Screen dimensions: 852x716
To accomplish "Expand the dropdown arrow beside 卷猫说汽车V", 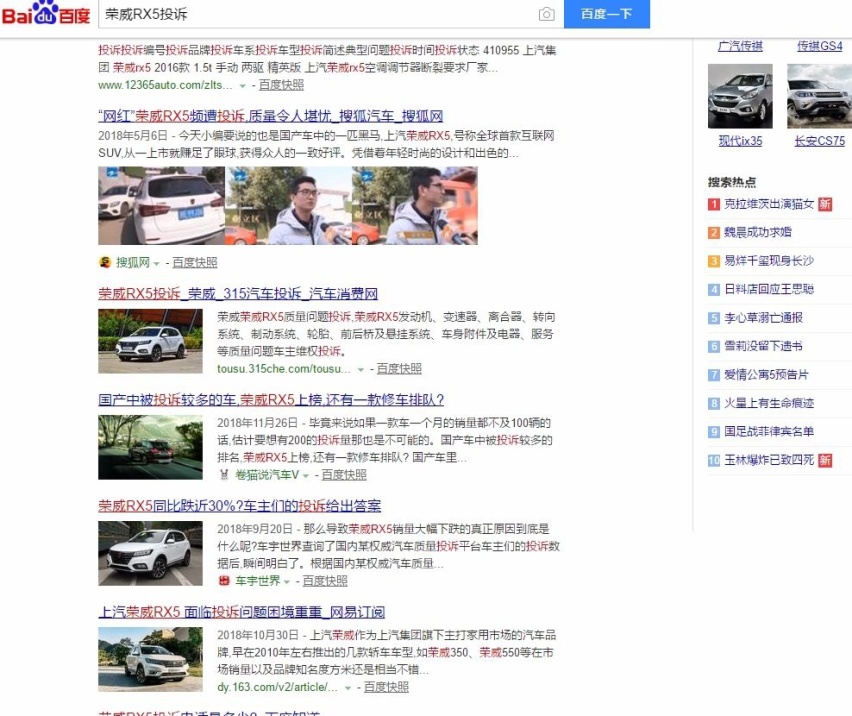I will (305, 476).
